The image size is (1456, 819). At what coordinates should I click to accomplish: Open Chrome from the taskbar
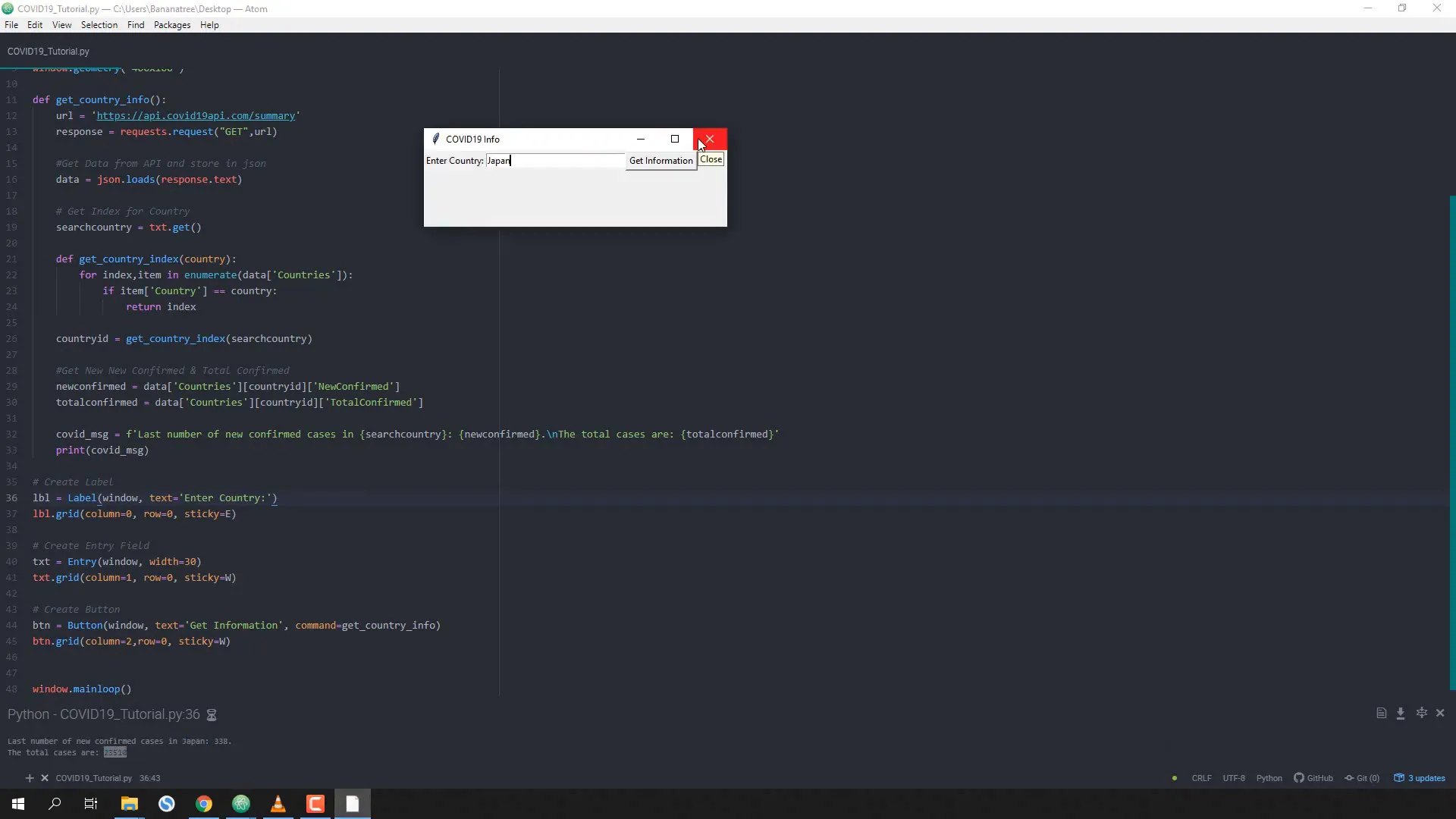(203, 804)
